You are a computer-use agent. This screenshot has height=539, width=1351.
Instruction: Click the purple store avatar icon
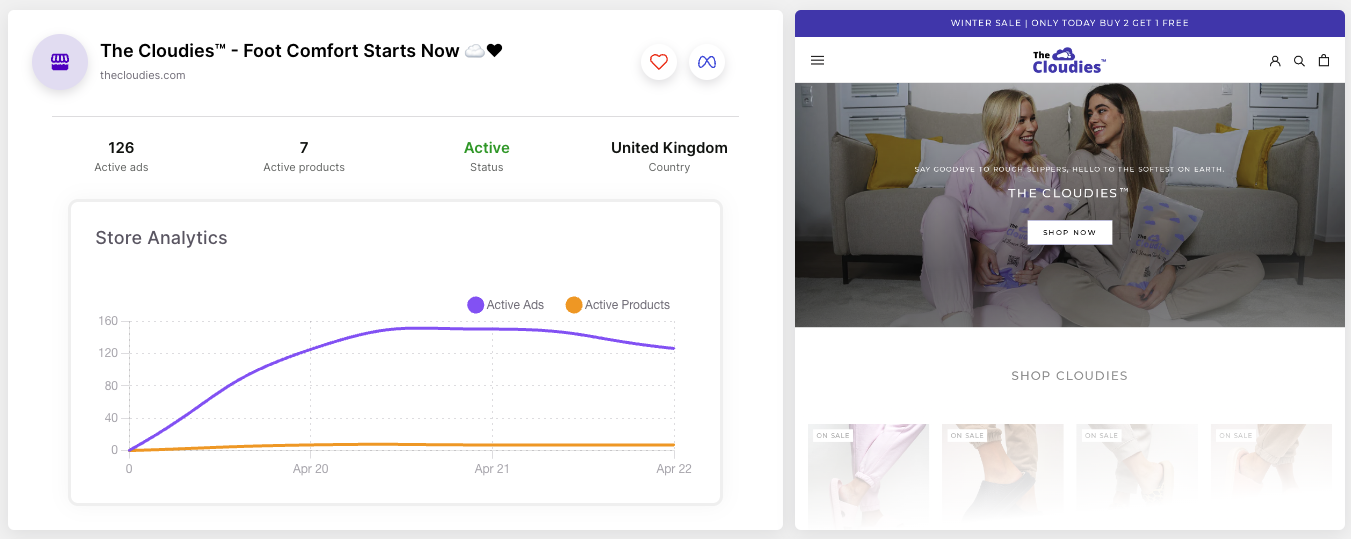click(x=60, y=62)
